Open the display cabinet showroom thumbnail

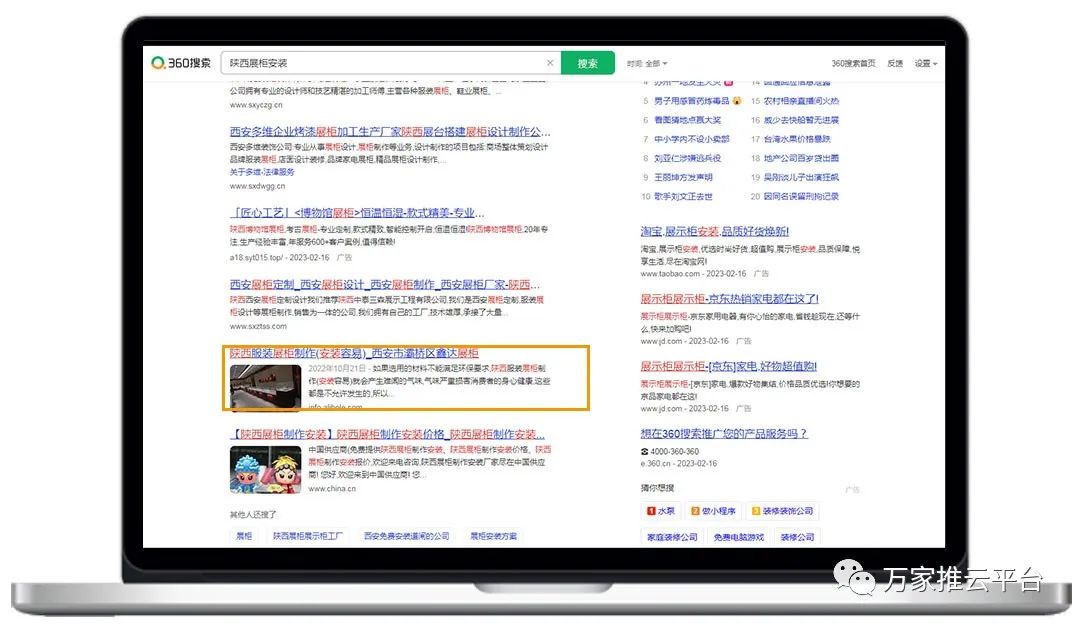tap(265, 386)
